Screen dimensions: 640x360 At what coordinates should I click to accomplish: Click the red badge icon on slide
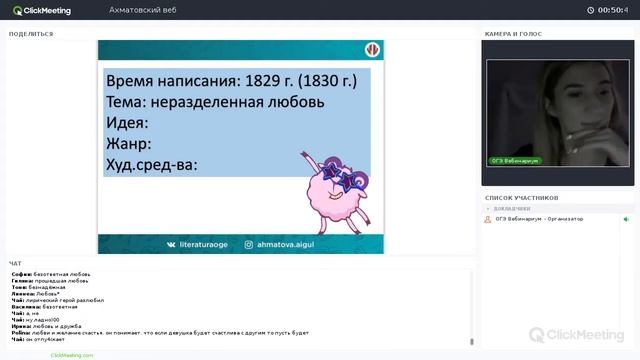tap(372, 50)
